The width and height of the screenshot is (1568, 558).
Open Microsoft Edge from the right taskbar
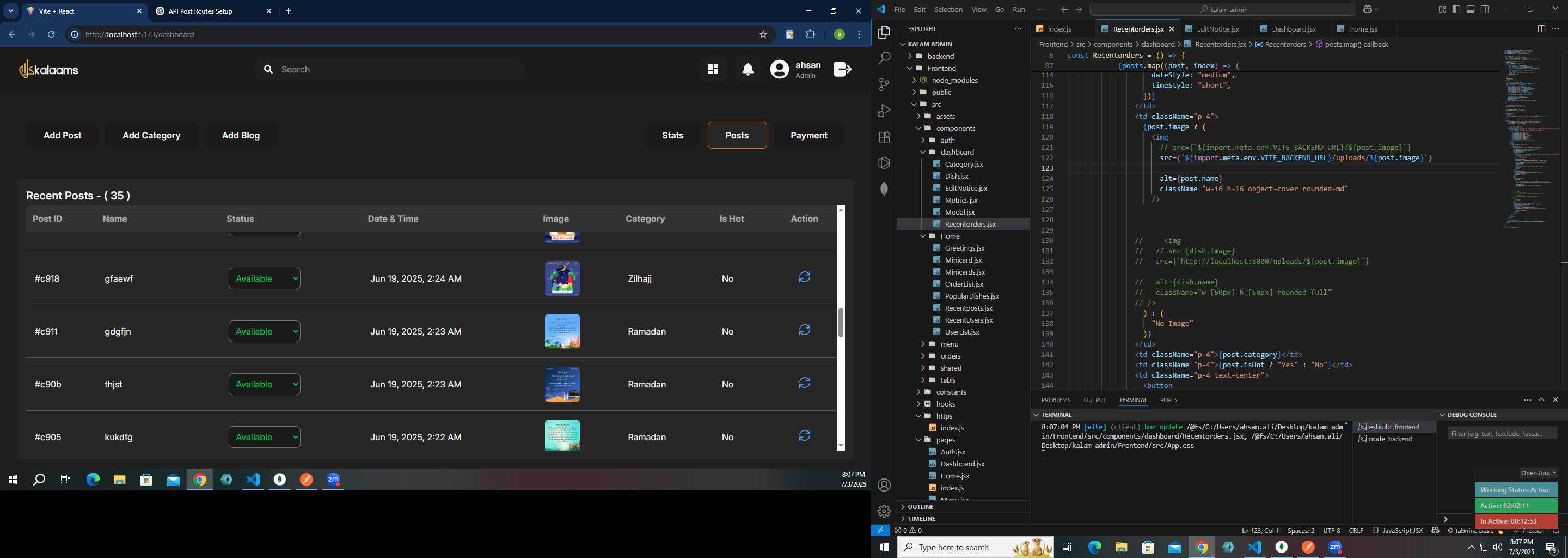click(x=1094, y=547)
